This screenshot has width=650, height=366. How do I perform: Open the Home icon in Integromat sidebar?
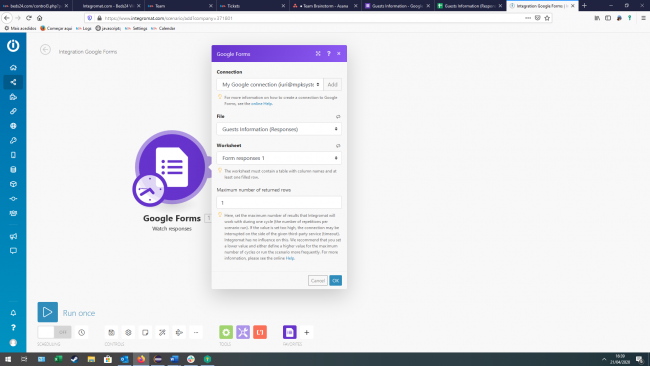pos(13,68)
